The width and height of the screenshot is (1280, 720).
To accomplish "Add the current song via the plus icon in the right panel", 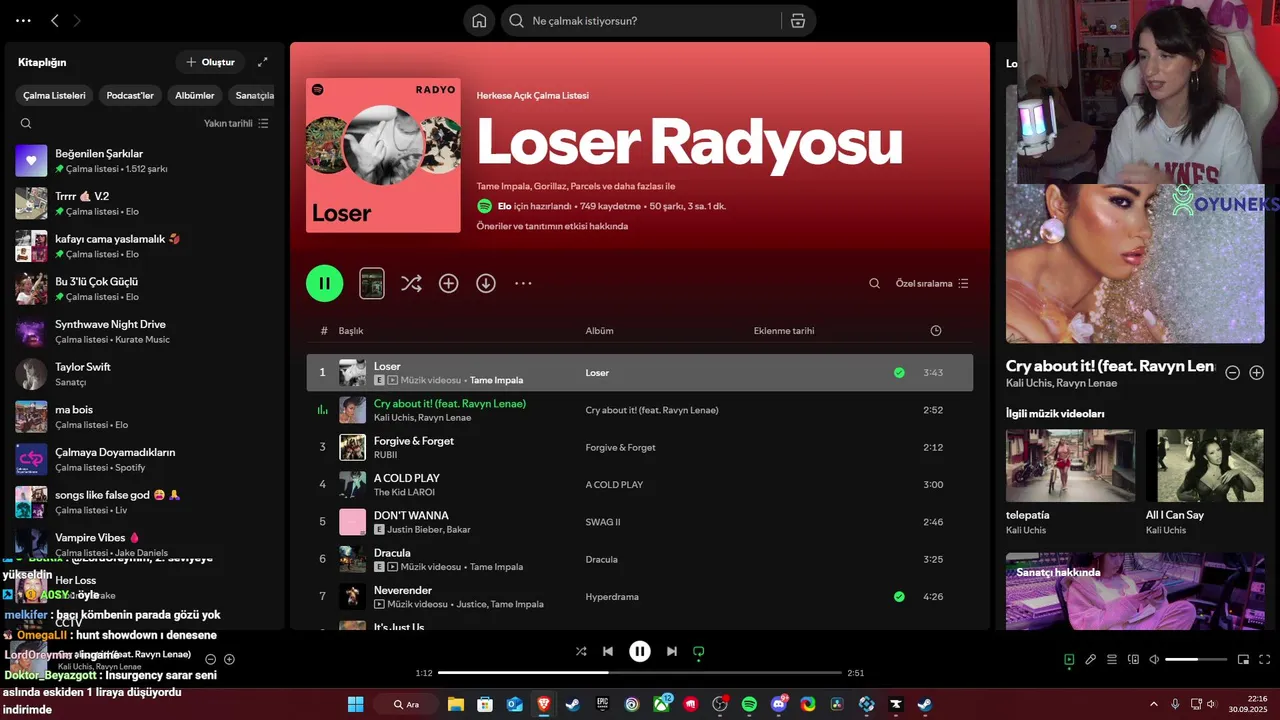I will [x=1257, y=373].
